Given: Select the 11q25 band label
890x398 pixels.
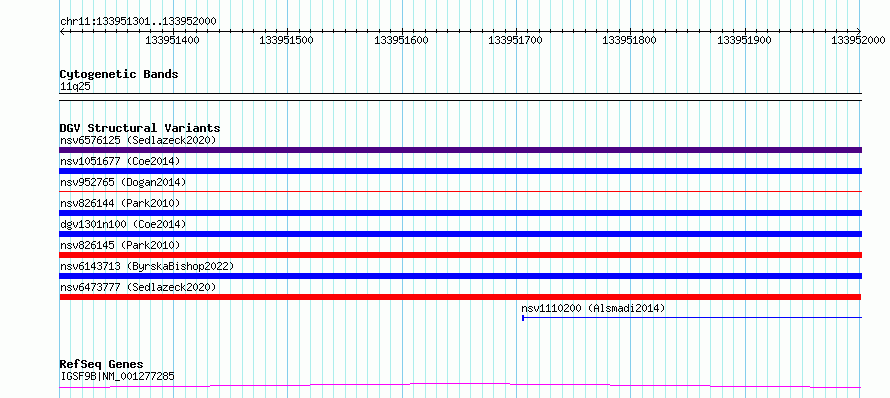Looking at the screenshot, I should tap(75, 87).
